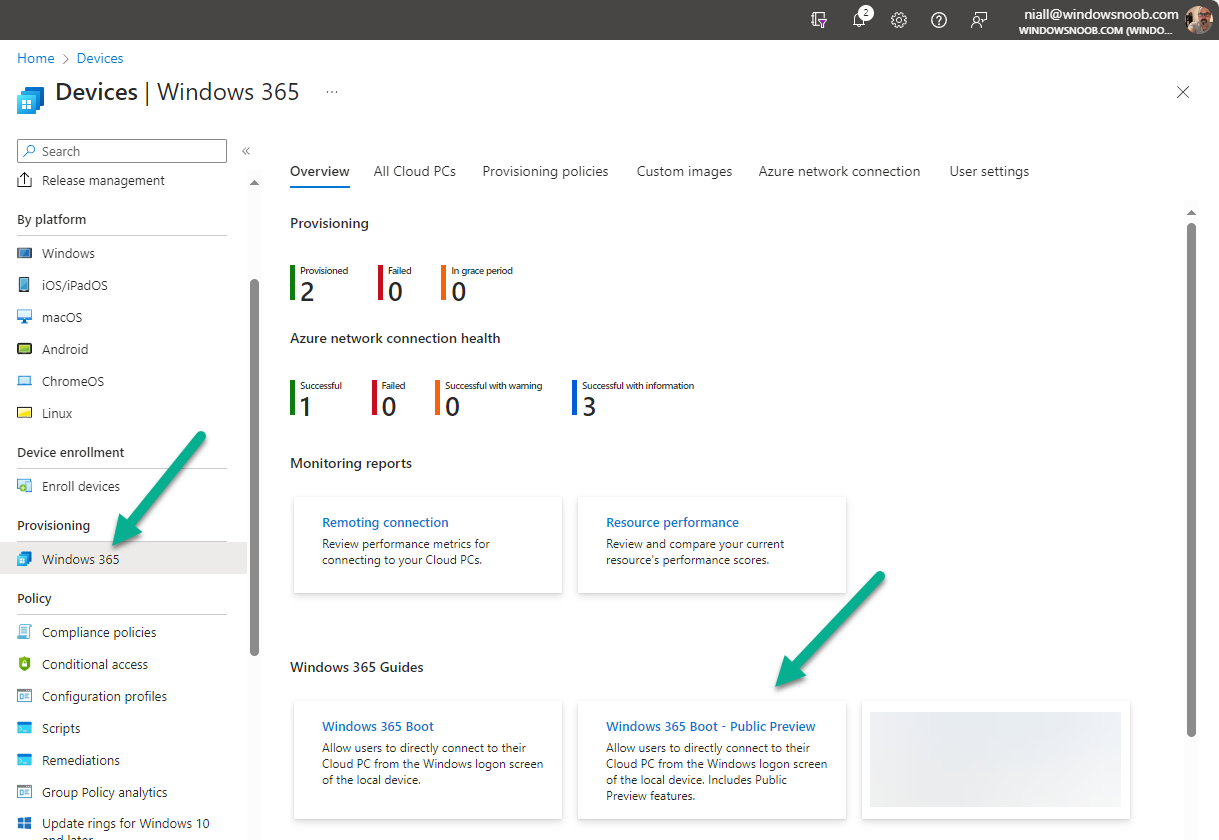Open the Windows 365 Boot guide link
The width and height of the screenshot is (1219, 840).
point(378,726)
